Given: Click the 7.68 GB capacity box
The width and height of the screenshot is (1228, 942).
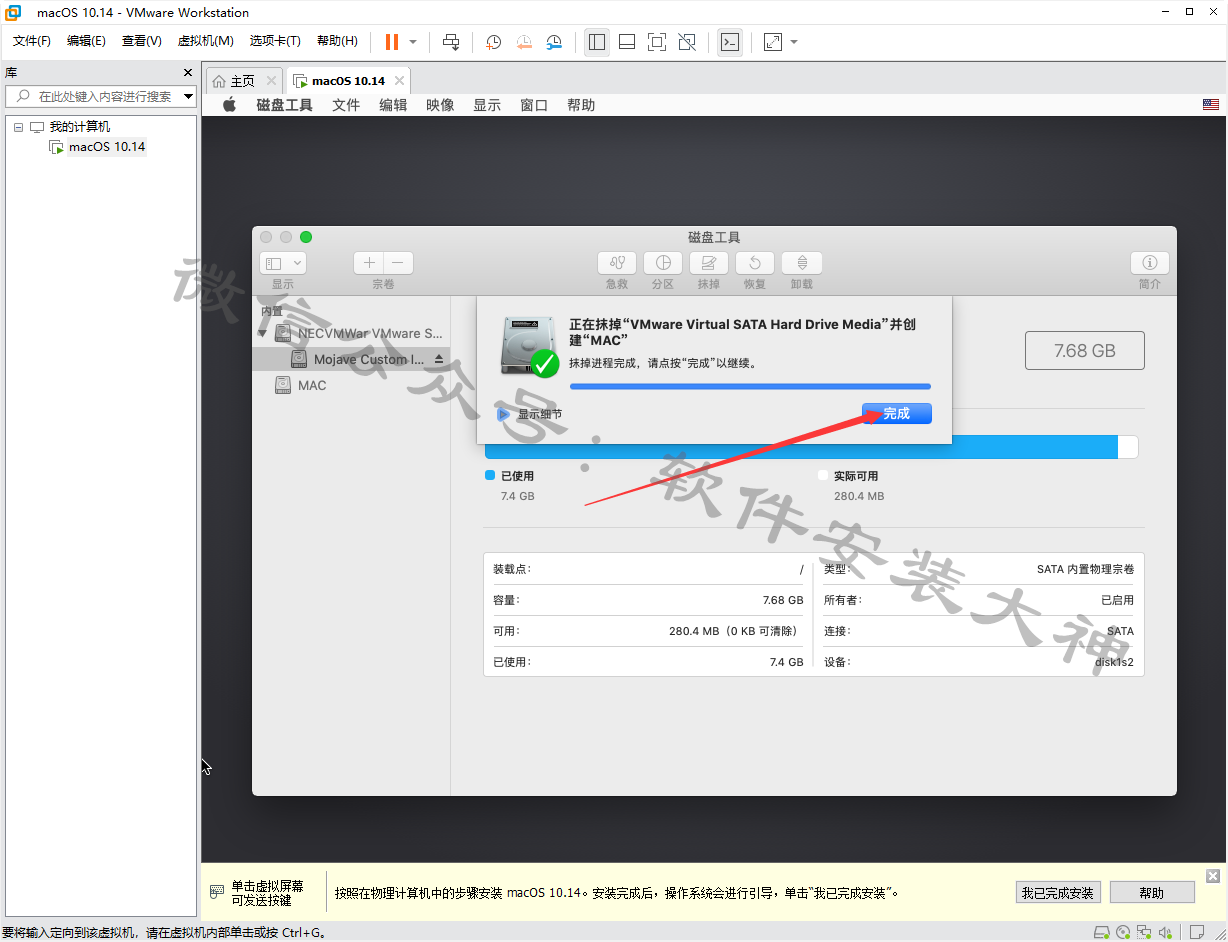Looking at the screenshot, I should [x=1085, y=351].
